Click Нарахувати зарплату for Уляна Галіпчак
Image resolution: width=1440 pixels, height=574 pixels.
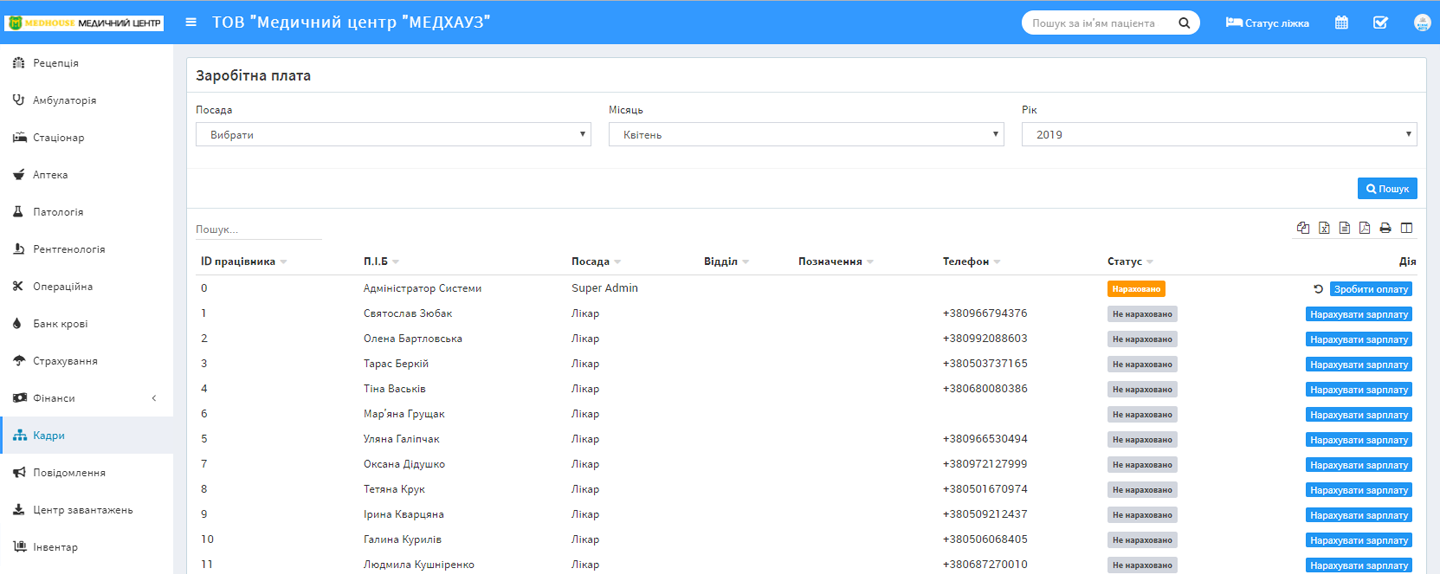pos(1359,439)
